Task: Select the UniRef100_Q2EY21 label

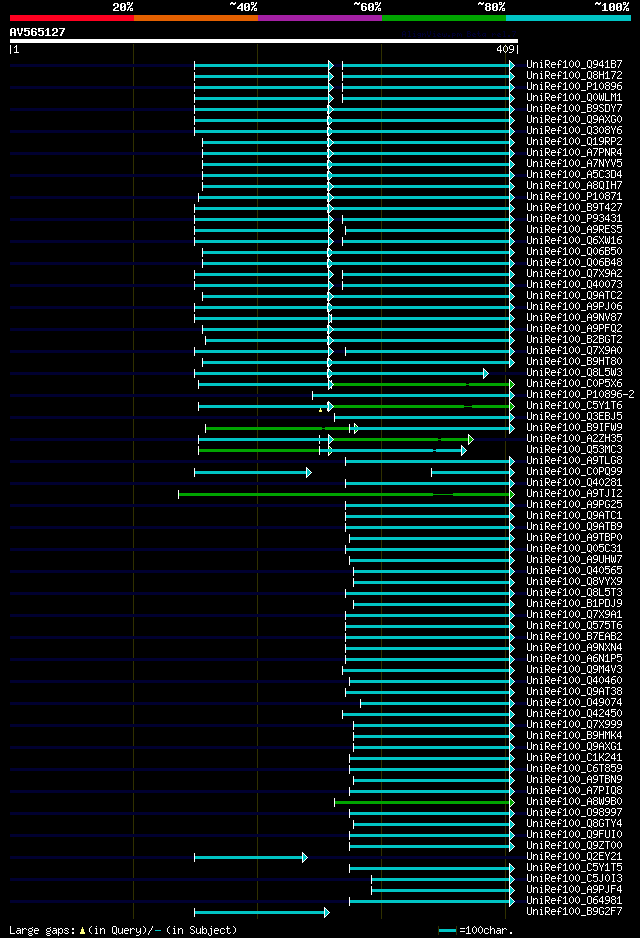Action: (574, 857)
